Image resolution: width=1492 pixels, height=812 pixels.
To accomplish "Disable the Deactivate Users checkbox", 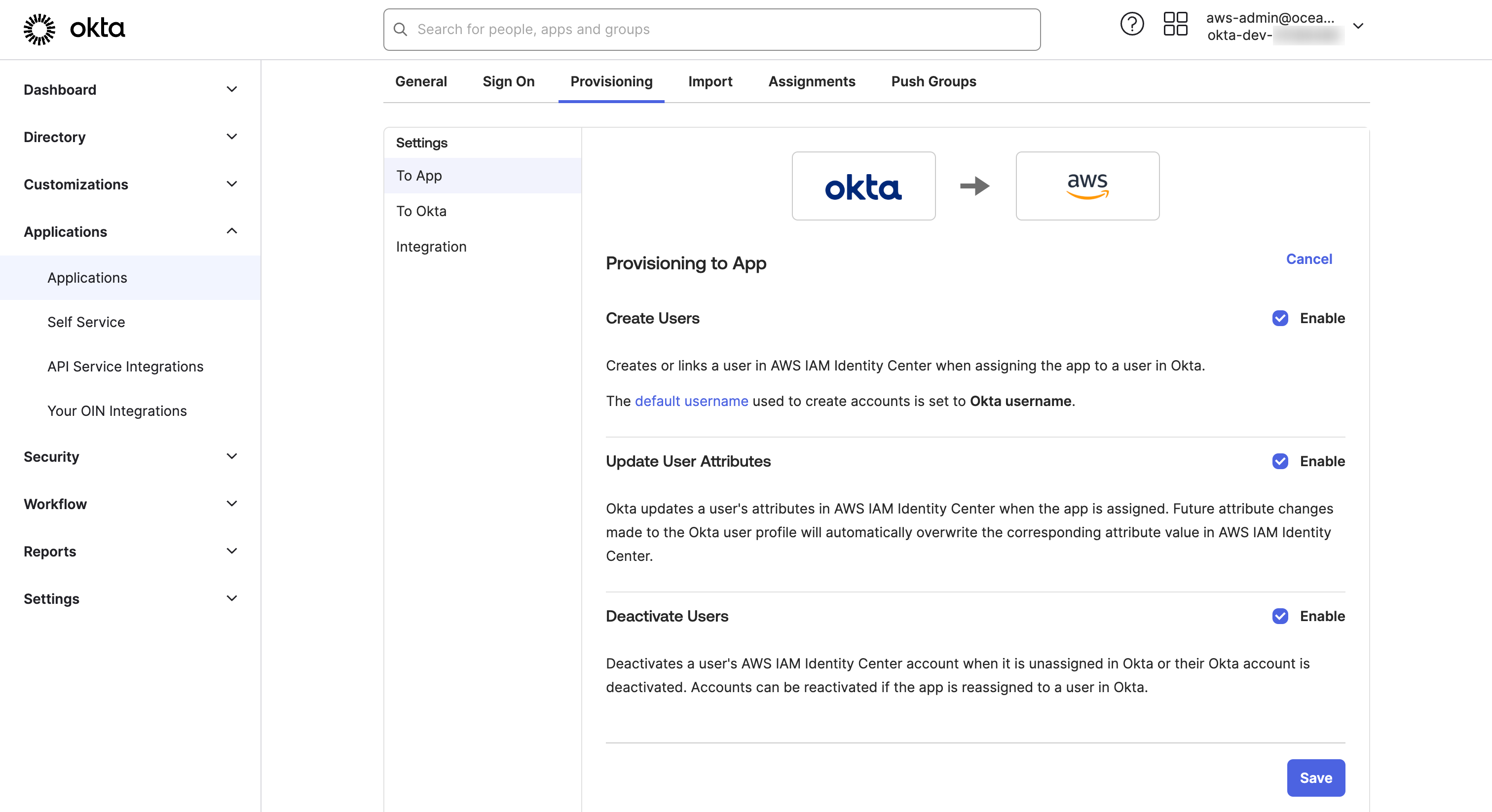I will 1280,616.
